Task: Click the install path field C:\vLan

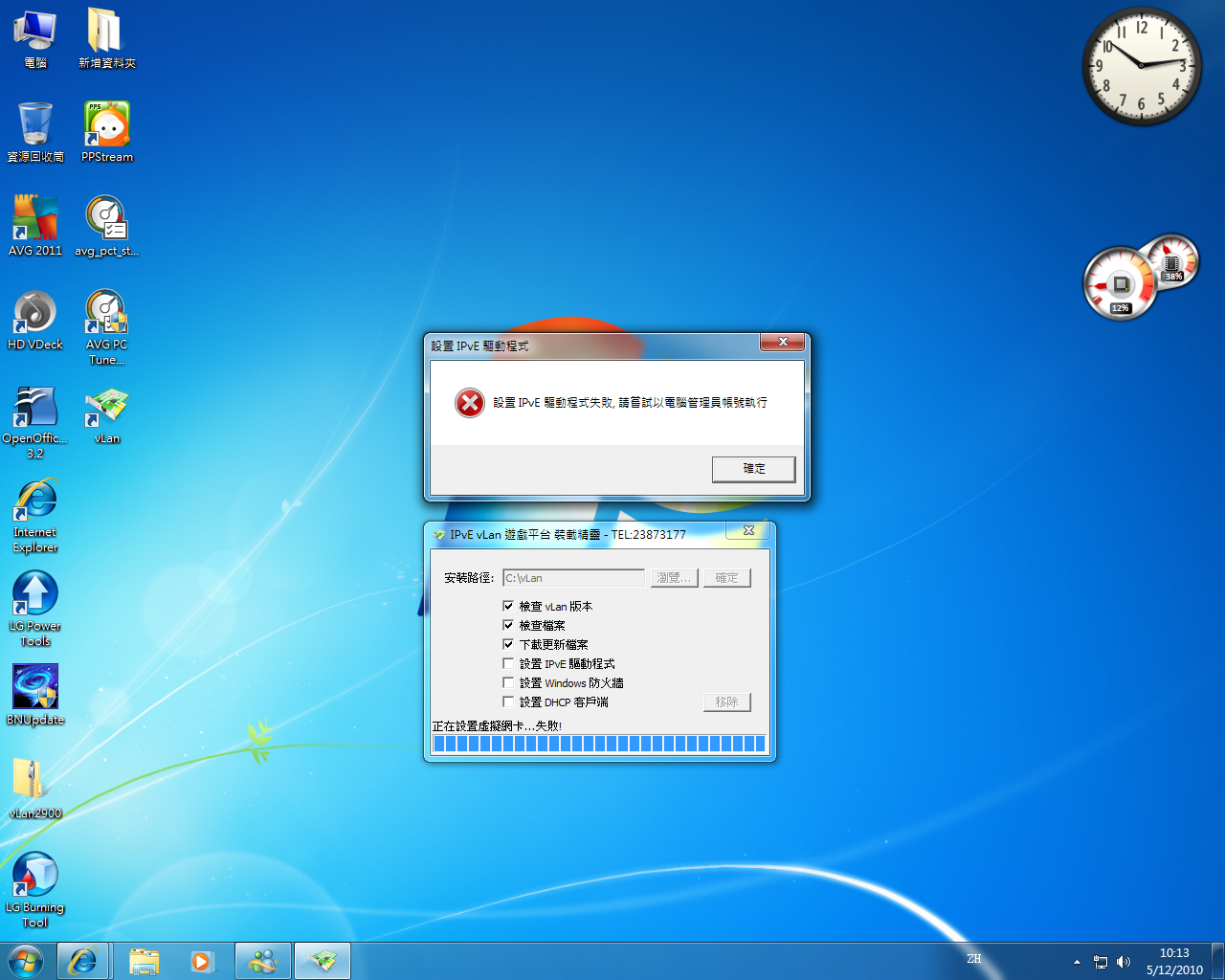Action: pyautogui.click(x=573, y=578)
